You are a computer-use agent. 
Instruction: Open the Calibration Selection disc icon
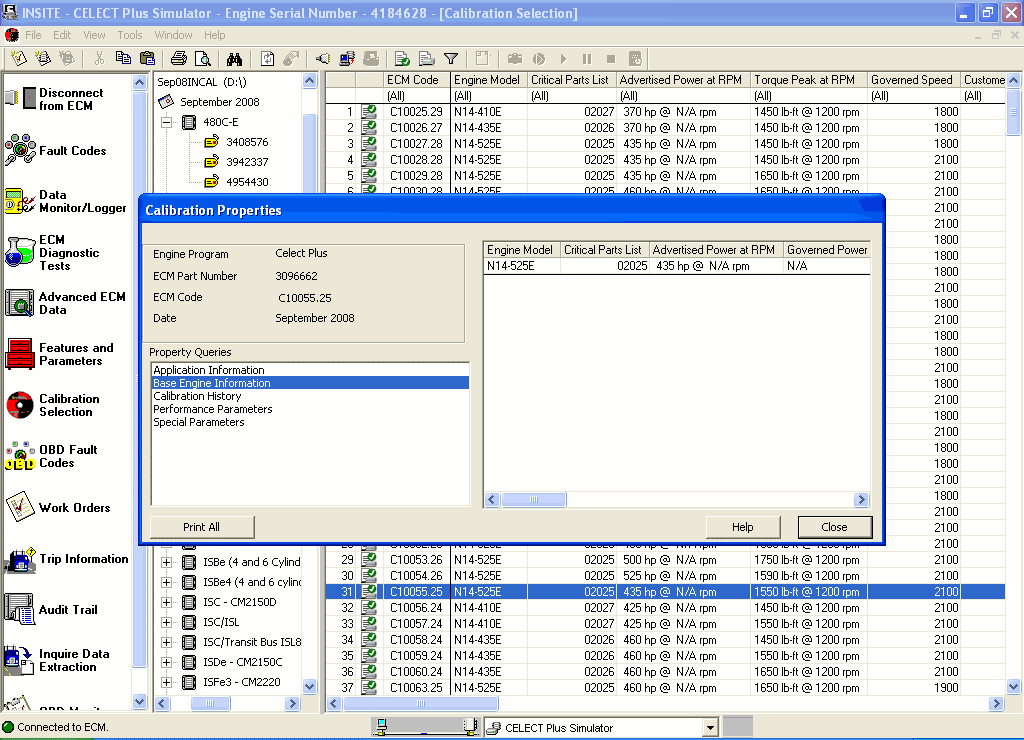[x=20, y=405]
